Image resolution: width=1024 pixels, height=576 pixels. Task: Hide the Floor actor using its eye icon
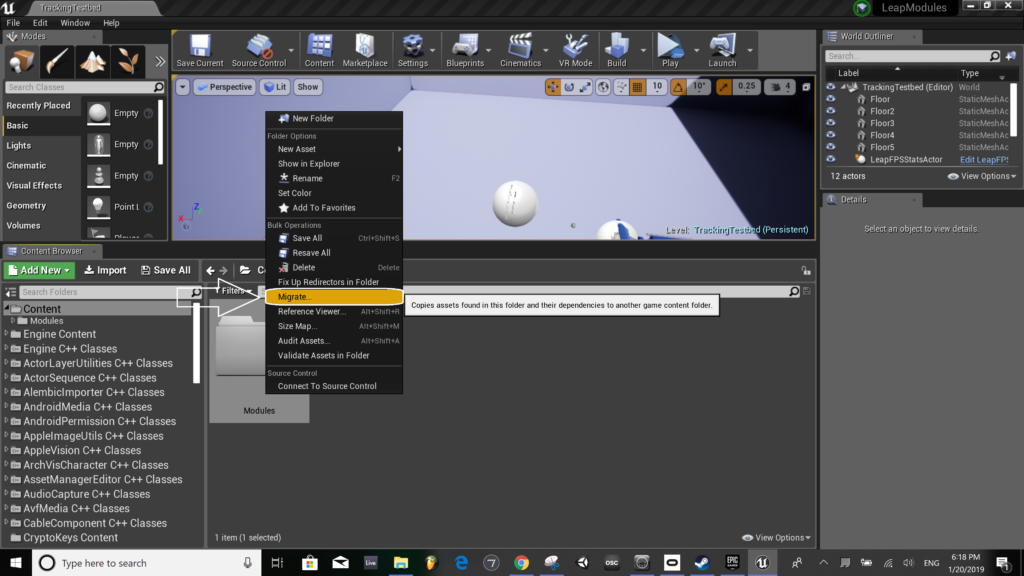830,99
